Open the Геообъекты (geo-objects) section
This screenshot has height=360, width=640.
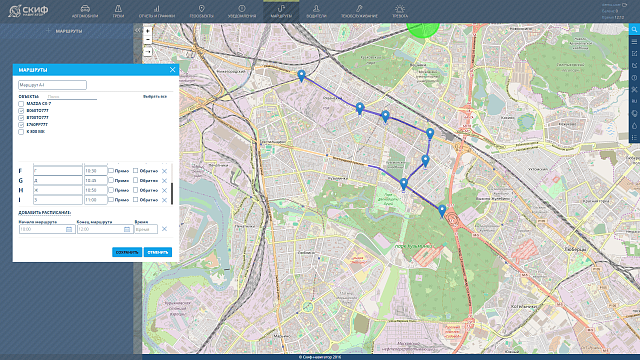201,11
